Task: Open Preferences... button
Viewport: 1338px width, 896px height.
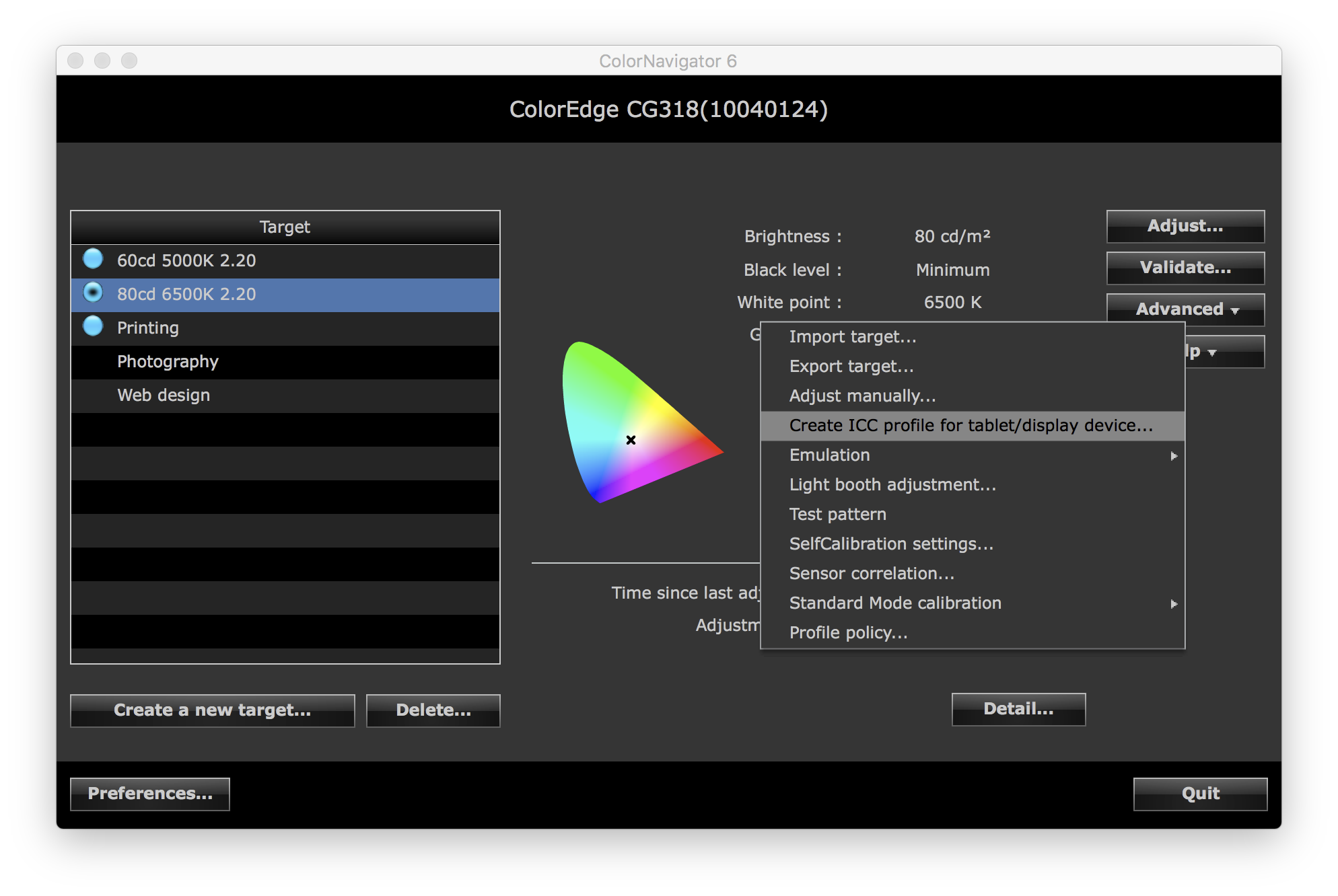Action: 150,794
